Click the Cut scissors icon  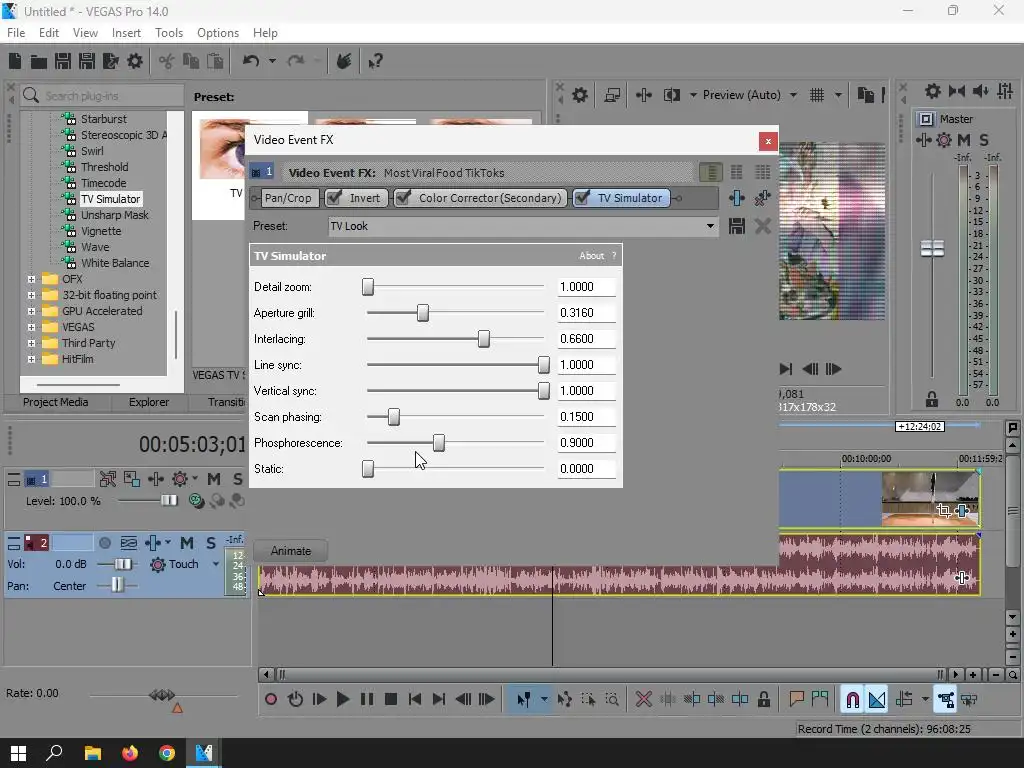tap(167, 61)
